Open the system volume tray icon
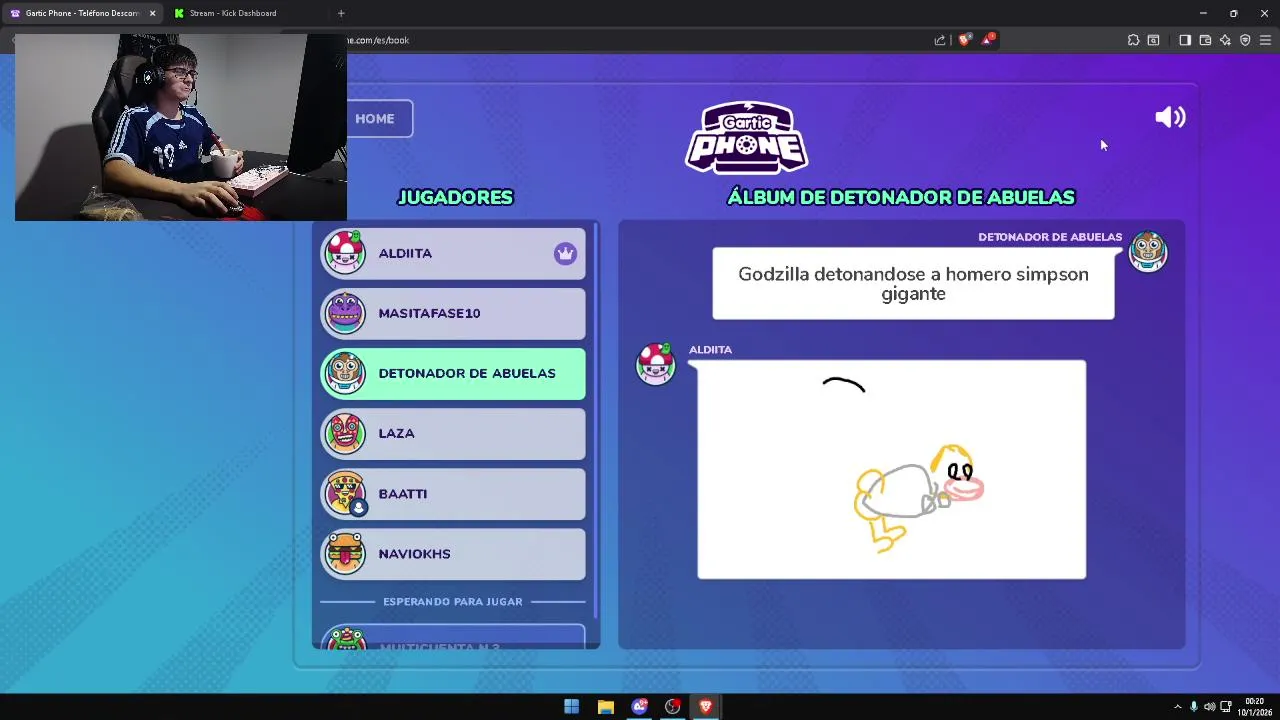The height and width of the screenshot is (720, 1280). (x=1209, y=707)
